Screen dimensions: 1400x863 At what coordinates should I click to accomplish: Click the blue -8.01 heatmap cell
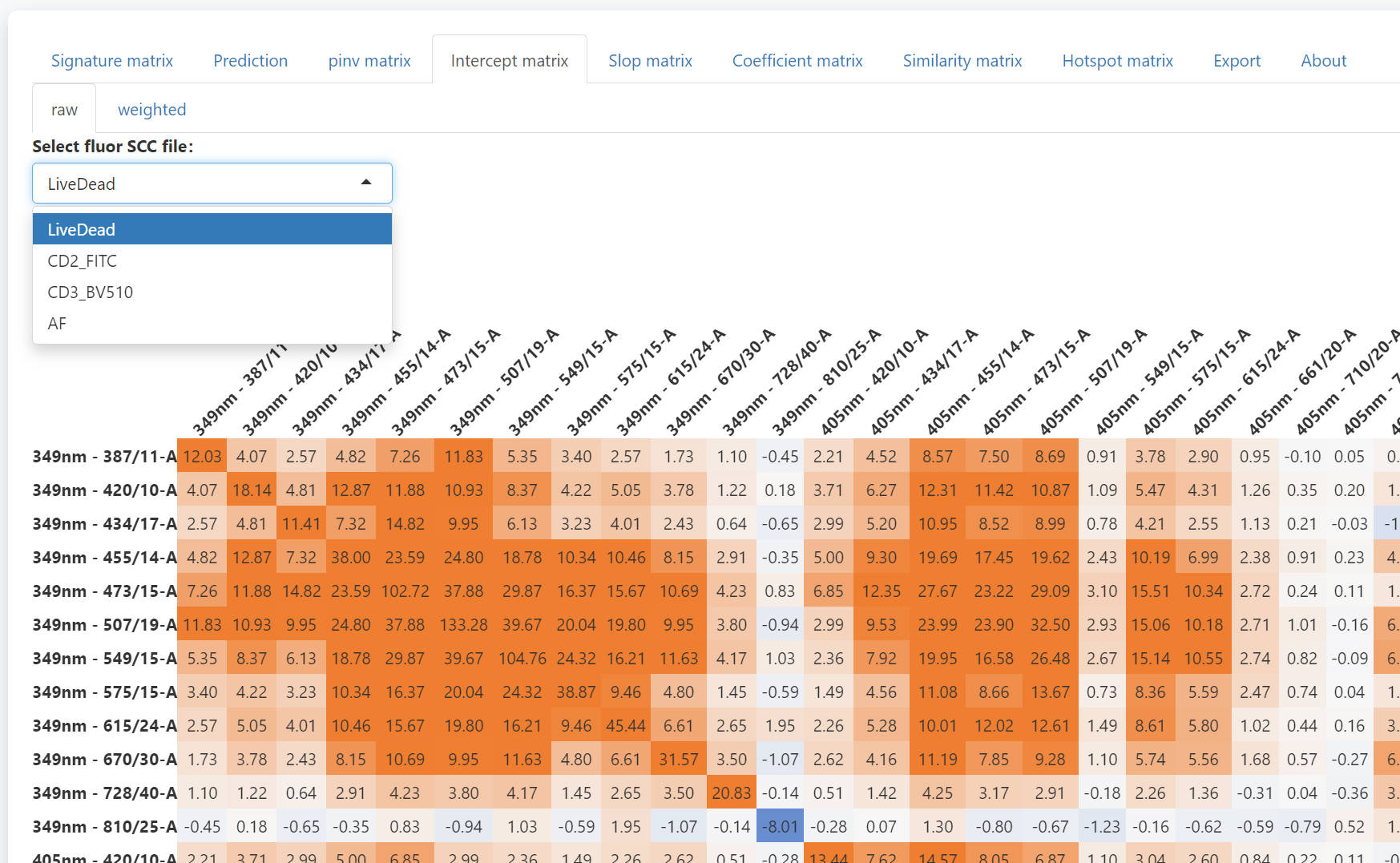pos(780,826)
